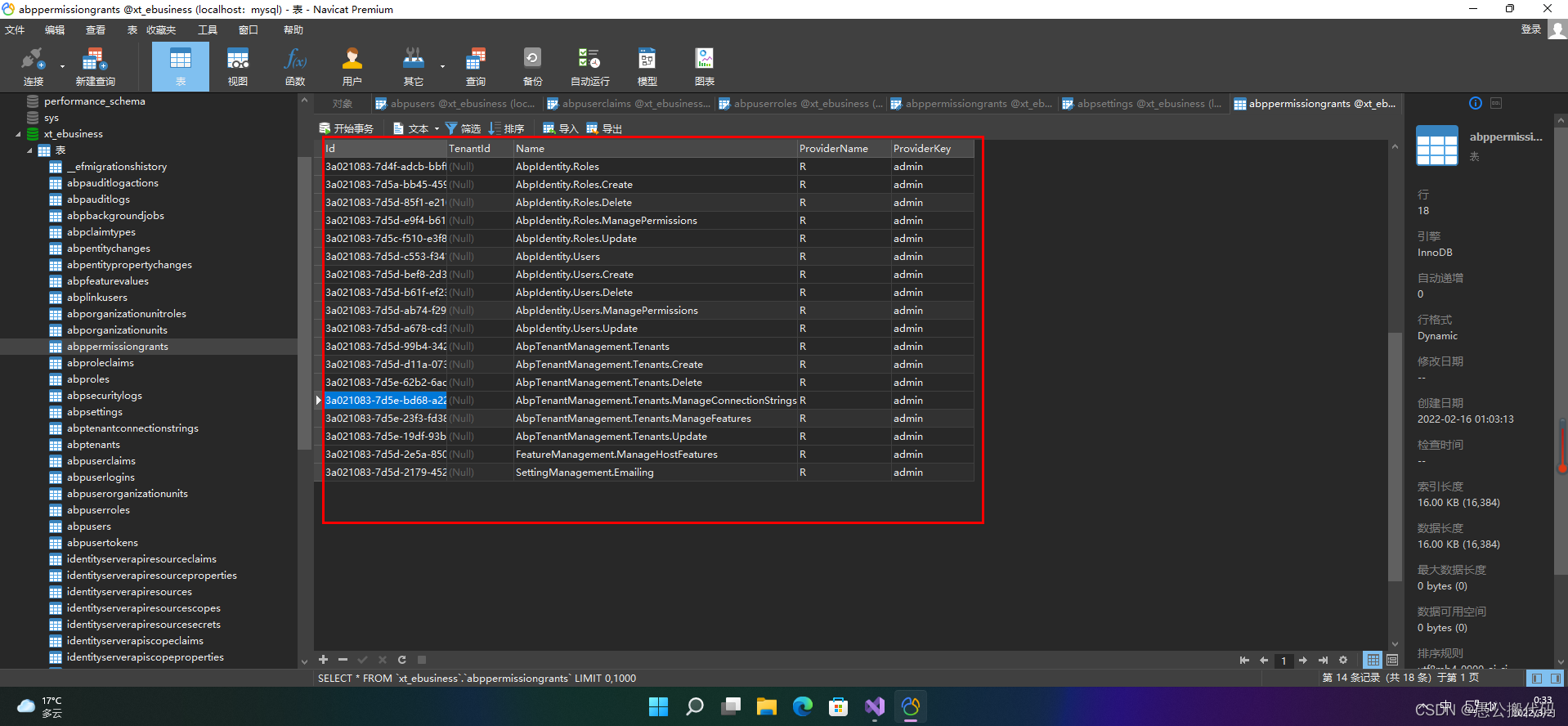Delete record with the minus icon
The width and height of the screenshot is (1568, 726).
click(x=343, y=660)
